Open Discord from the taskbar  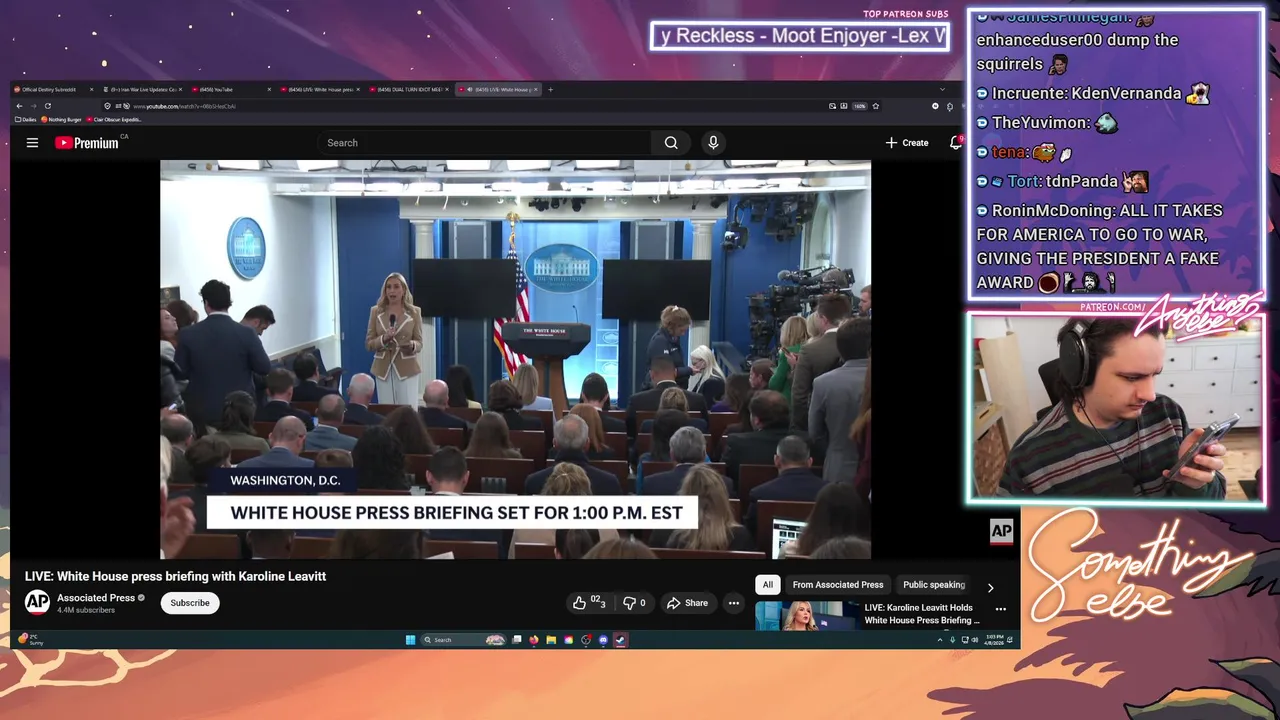(x=603, y=640)
